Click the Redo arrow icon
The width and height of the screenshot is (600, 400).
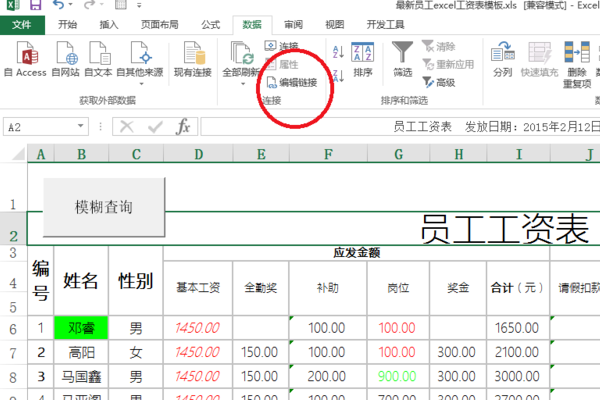(x=90, y=5)
